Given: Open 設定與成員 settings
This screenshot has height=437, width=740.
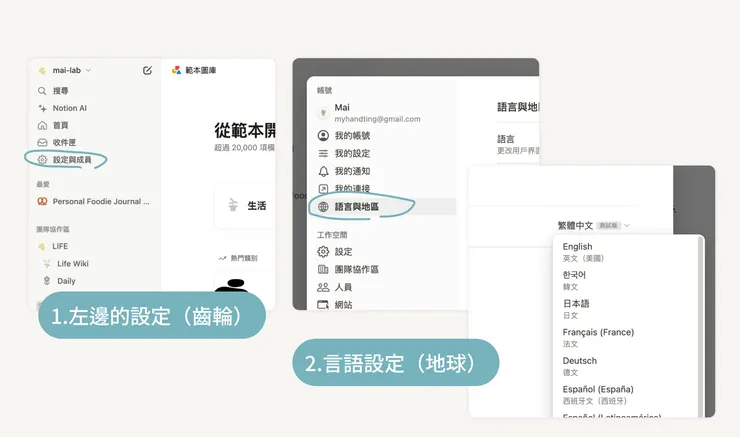Looking at the screenshot, I should (72, 160).
